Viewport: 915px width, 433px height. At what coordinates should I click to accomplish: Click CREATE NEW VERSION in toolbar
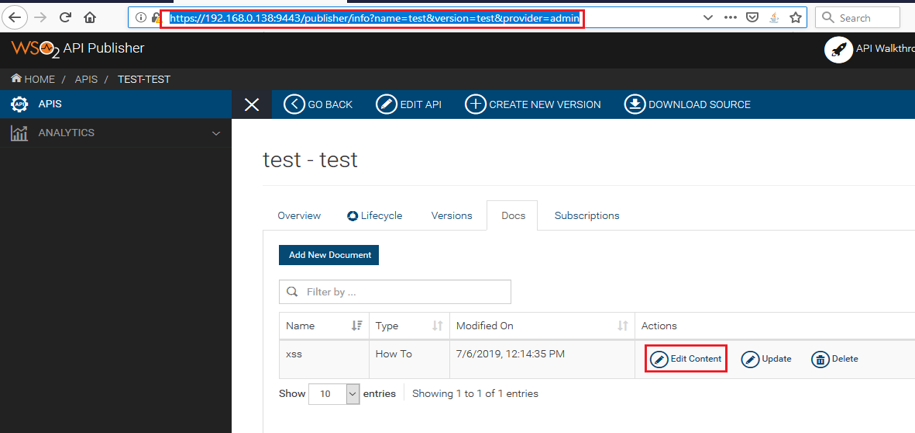[533, 104]
